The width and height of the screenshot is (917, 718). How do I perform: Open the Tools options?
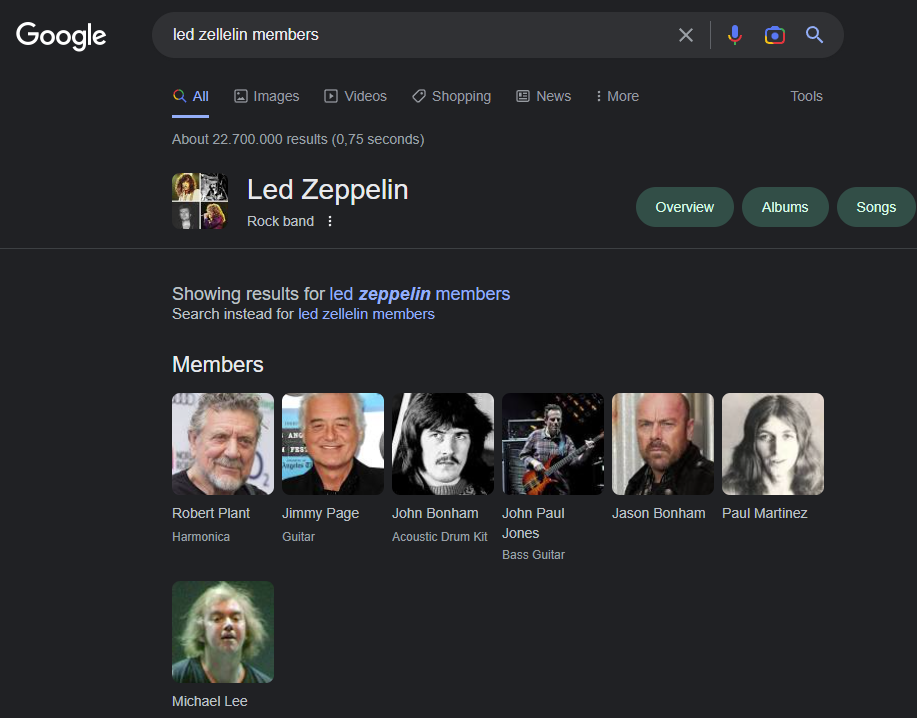click(x=806, y=96)
